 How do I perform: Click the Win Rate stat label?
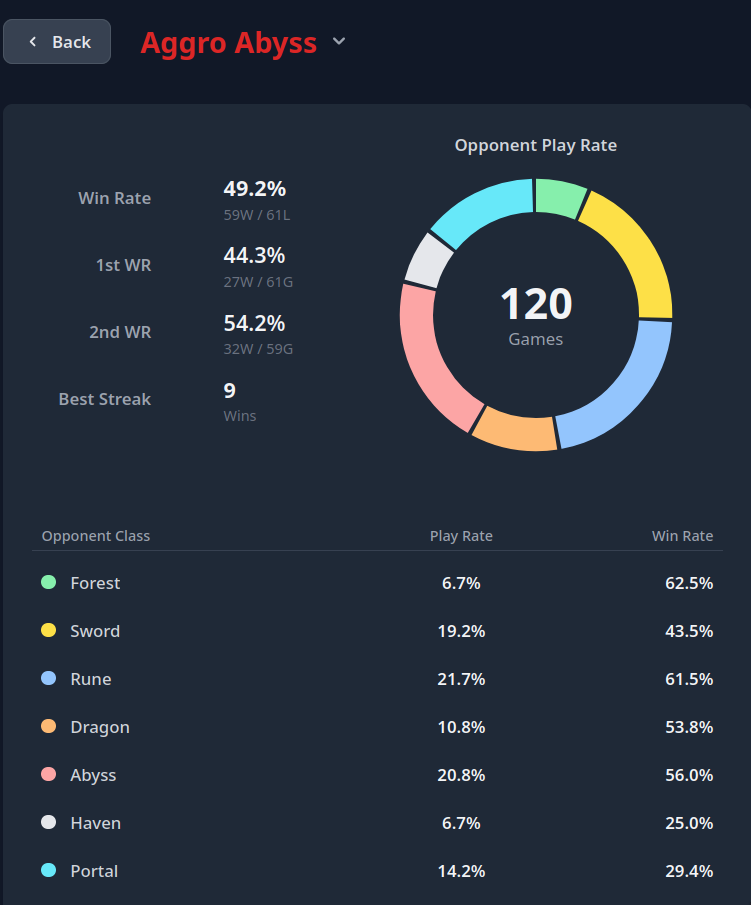[114, 198]
